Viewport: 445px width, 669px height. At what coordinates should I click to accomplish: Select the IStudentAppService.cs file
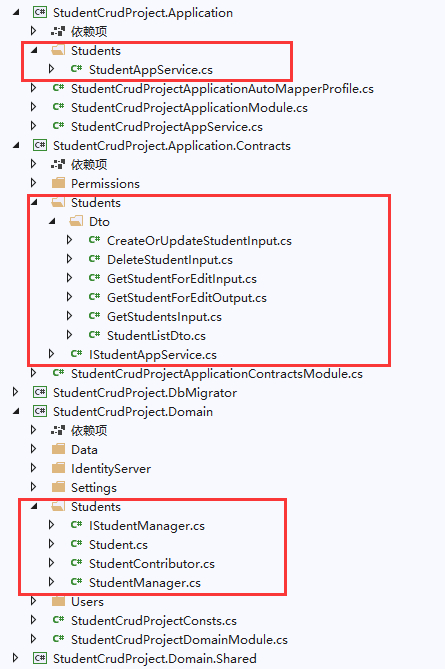(153, 355)
